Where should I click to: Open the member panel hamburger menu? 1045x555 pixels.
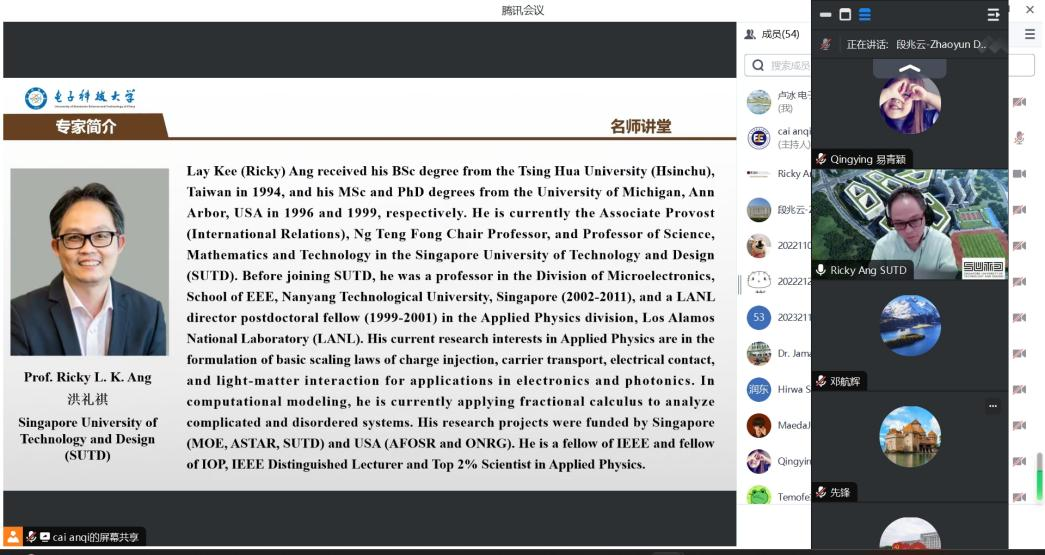(1030, 34)
